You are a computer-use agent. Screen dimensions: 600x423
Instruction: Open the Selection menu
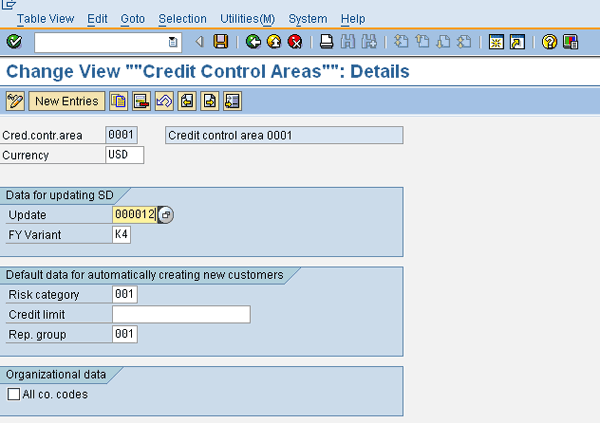[x=183, y=19]
